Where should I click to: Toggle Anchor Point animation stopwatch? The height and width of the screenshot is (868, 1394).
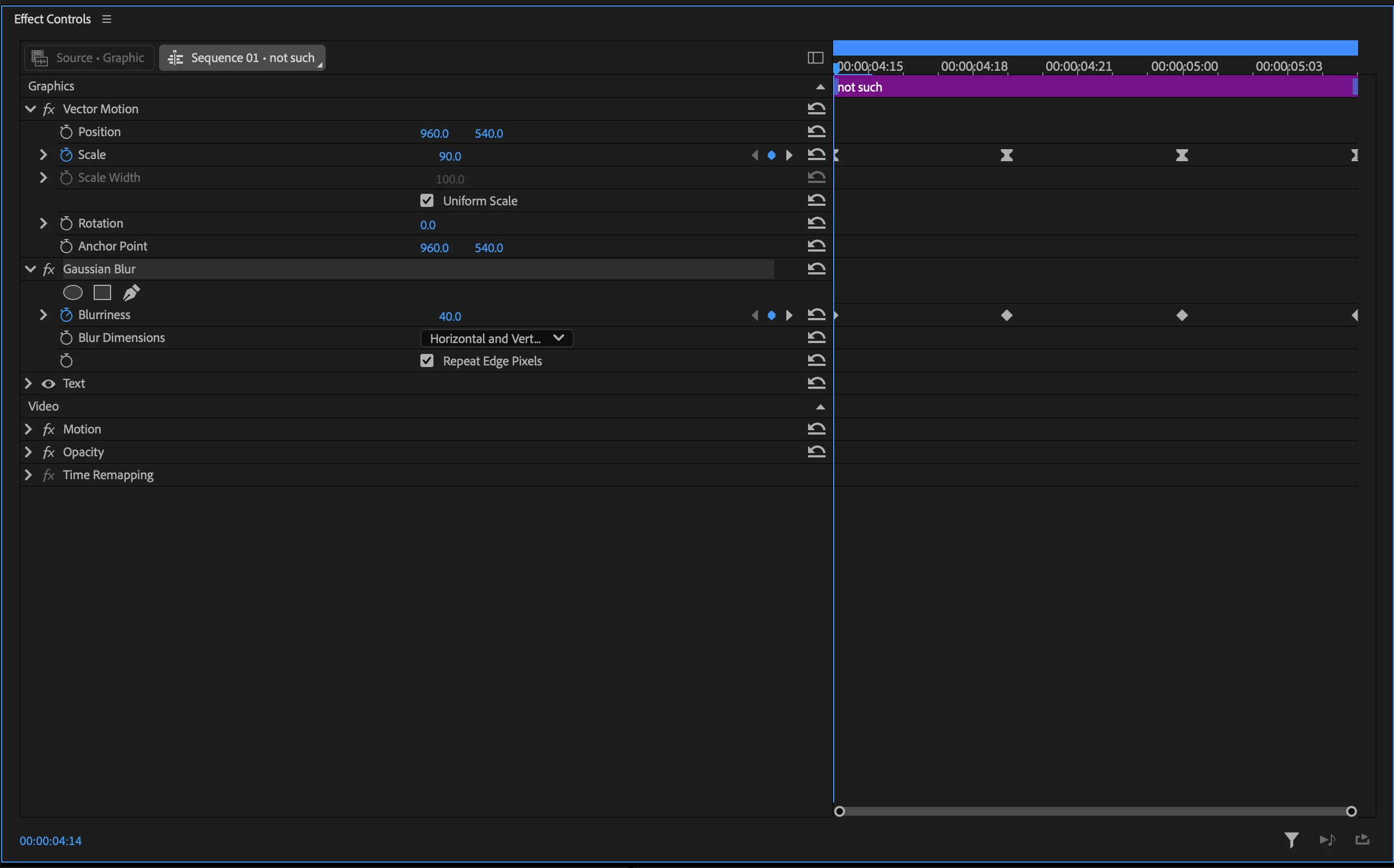pyautogui.click(x=66, y=246)
